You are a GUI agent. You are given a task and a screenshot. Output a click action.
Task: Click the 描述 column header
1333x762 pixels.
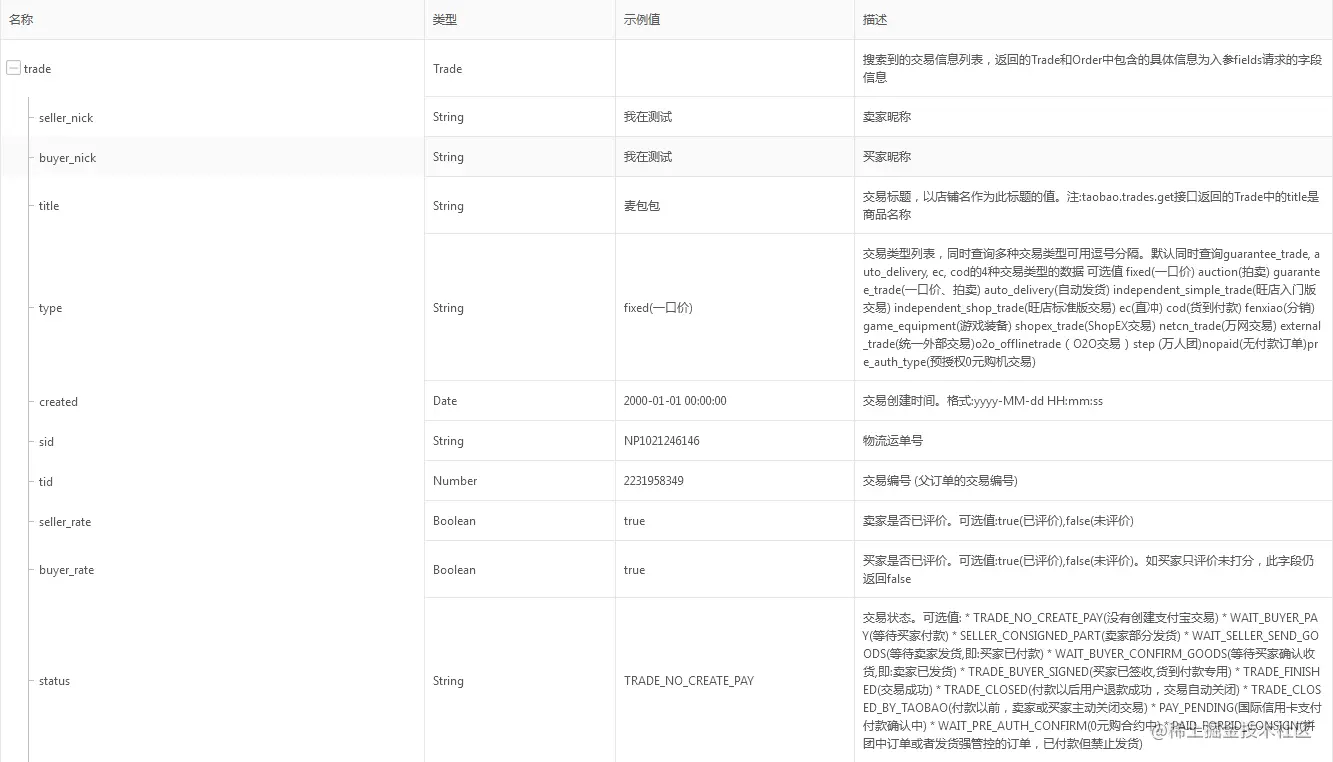point(873,19)
